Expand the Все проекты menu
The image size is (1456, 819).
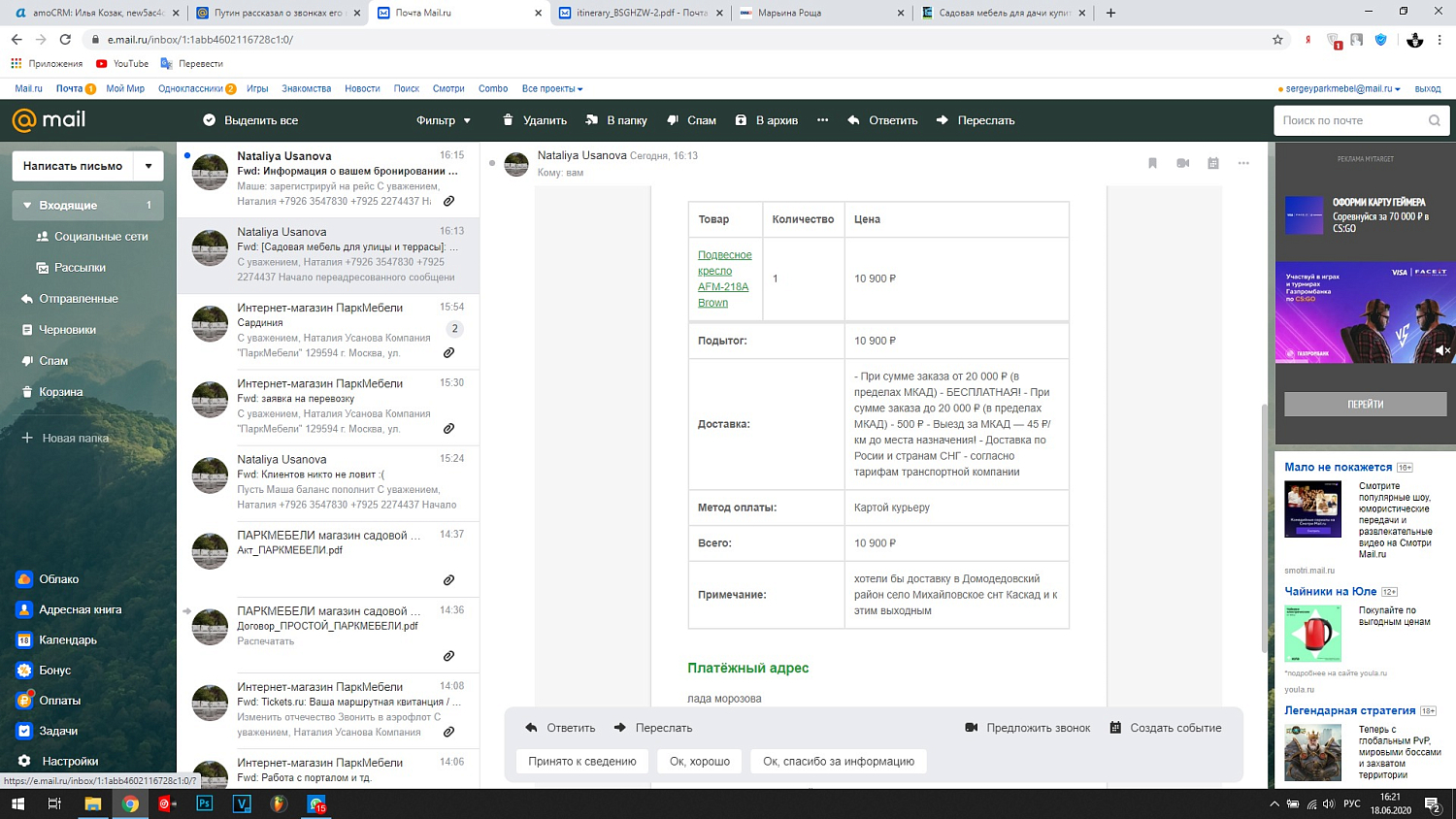point(551,88)
